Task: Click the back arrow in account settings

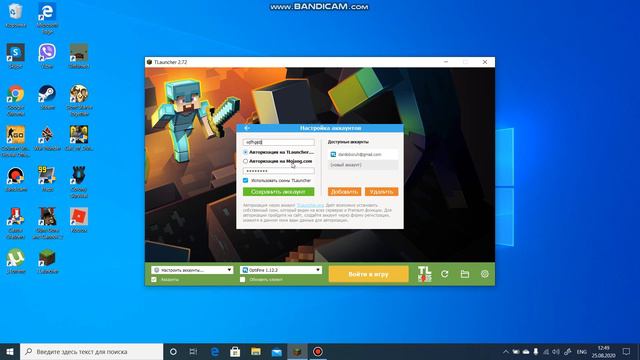Action: (x=247, y=128)
